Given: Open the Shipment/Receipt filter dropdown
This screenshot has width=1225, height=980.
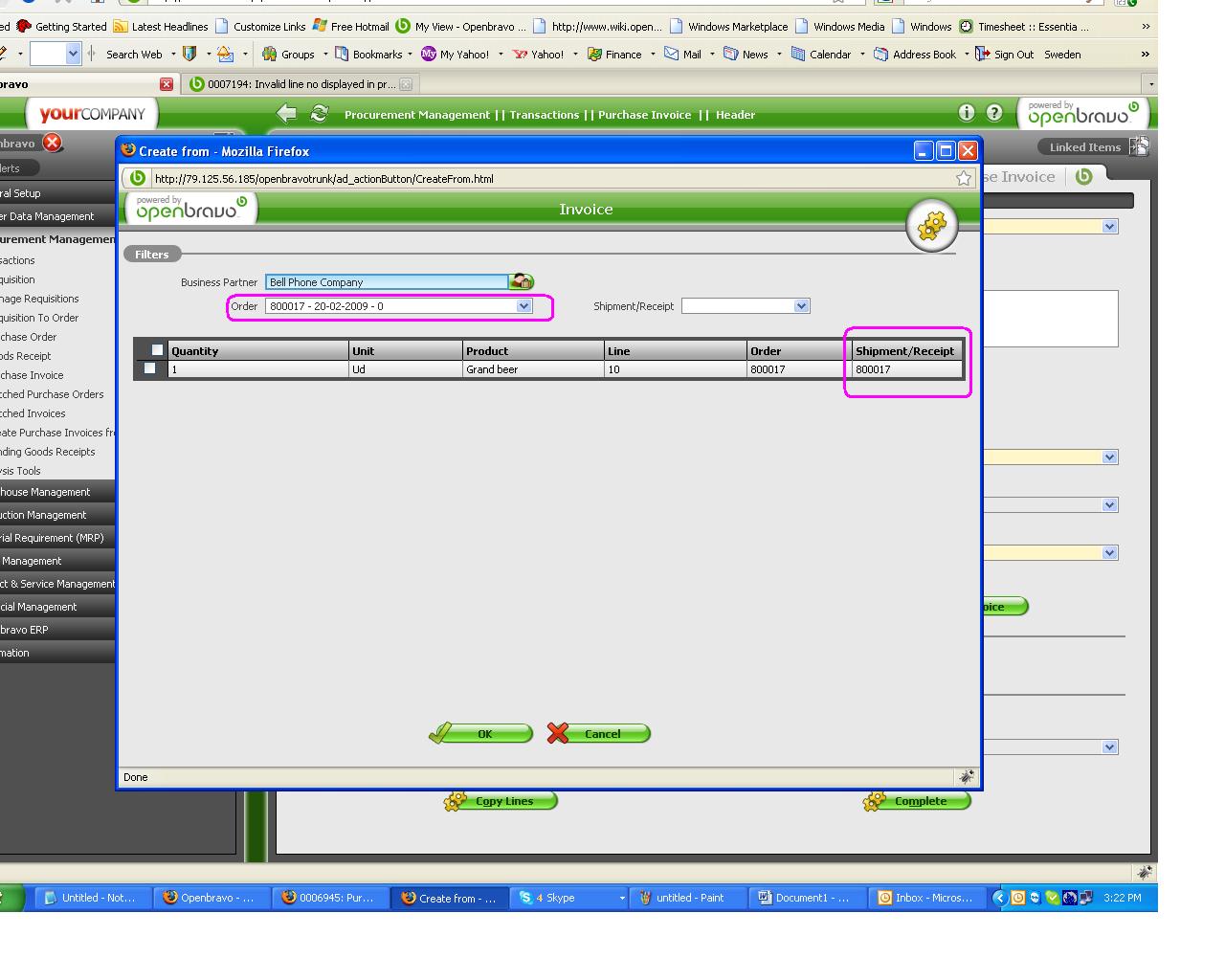Looking at the screenshot, I should pyautogui.click(x=801, y=306).
